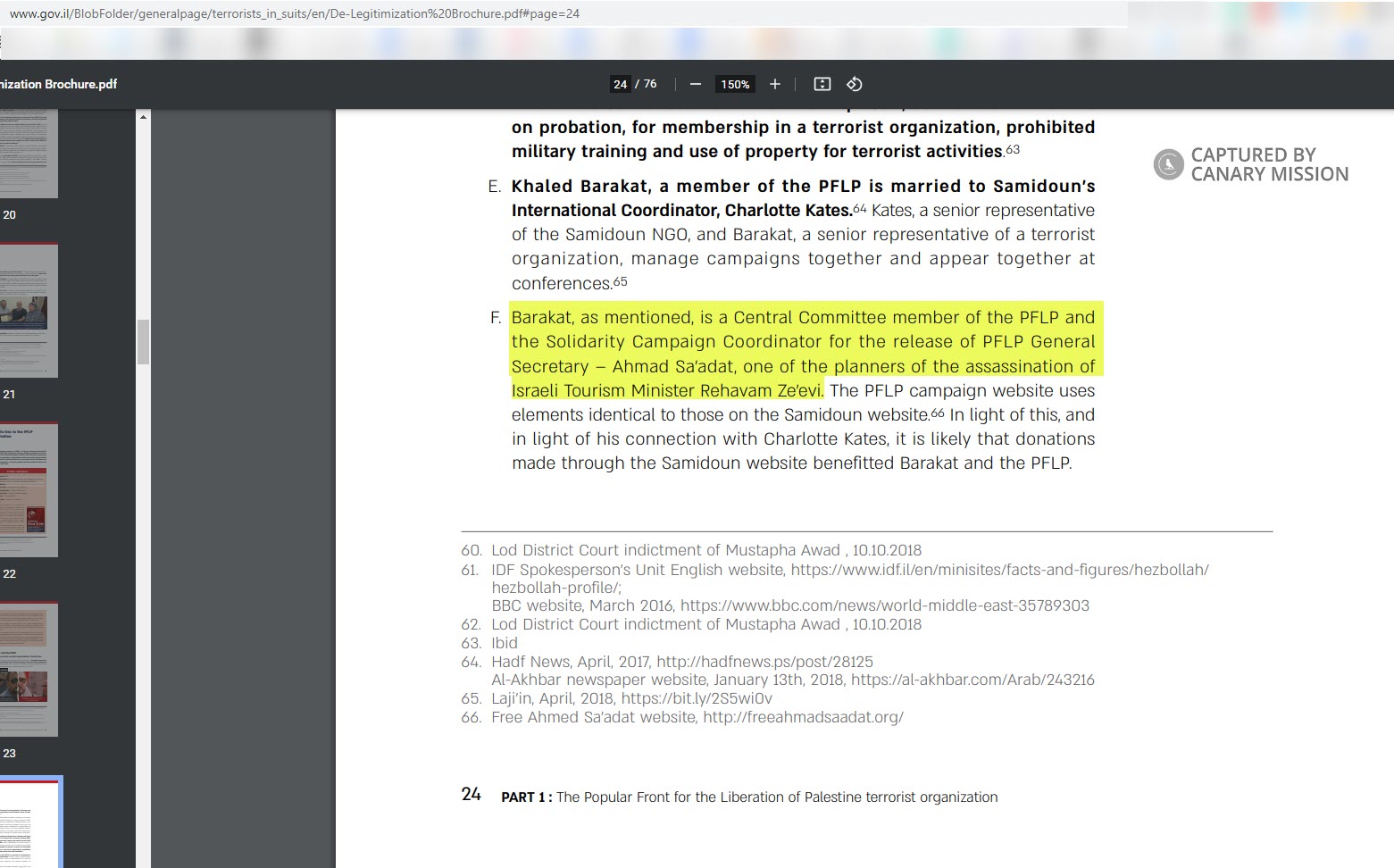Open page 21 thumbnail

[29, 310]
